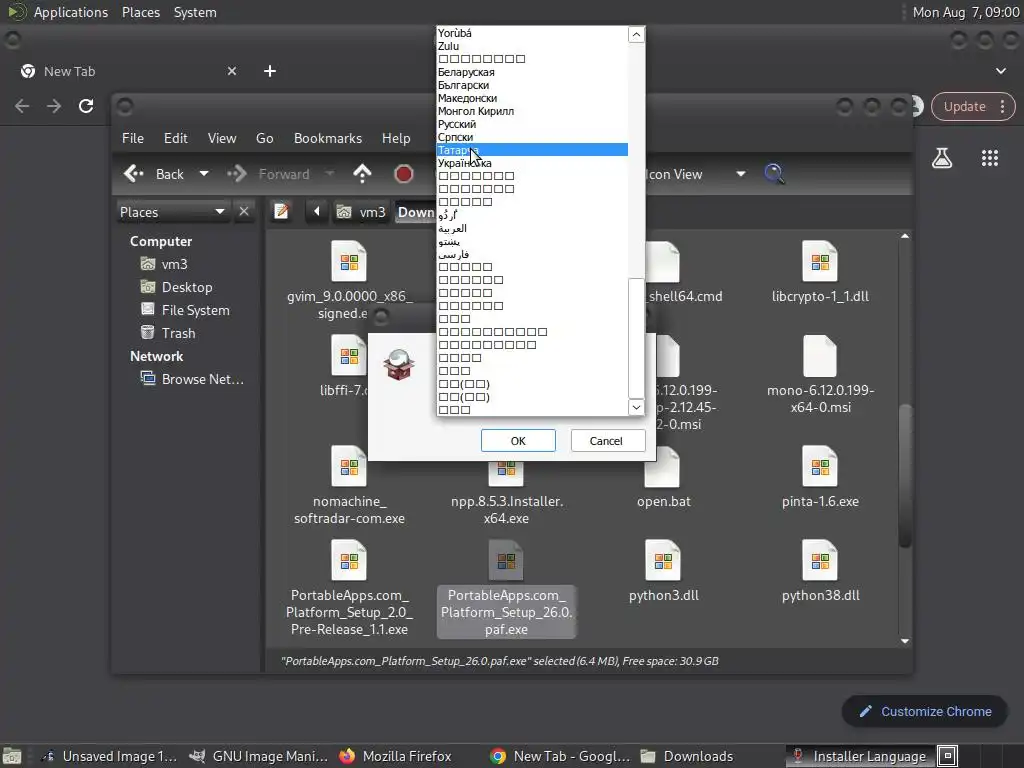Open the Icon View mode dropdown

click(696, 174)
